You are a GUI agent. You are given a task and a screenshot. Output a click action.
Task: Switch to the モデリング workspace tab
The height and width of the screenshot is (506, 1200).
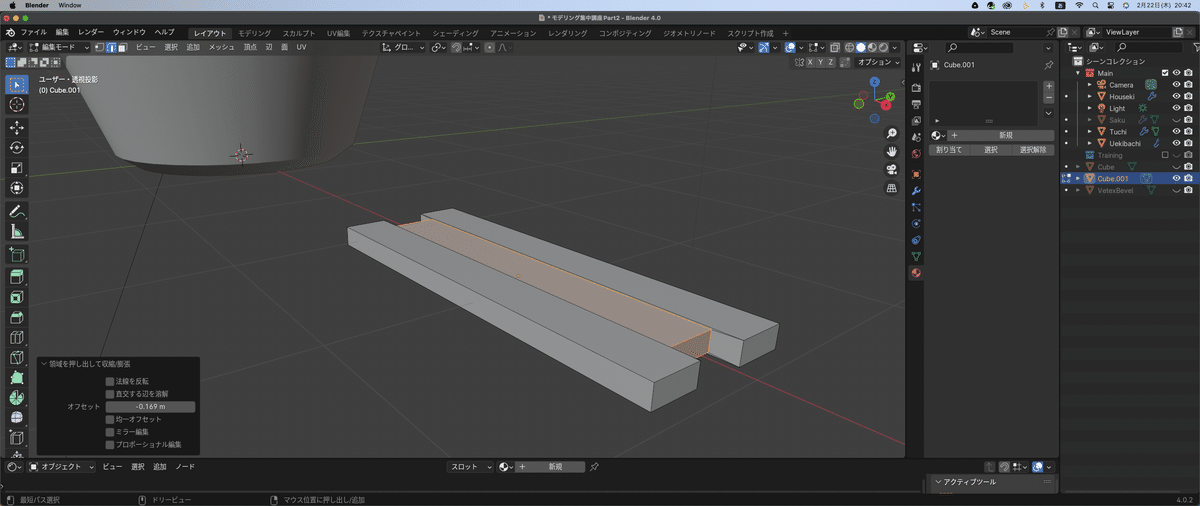coord(254,33)
